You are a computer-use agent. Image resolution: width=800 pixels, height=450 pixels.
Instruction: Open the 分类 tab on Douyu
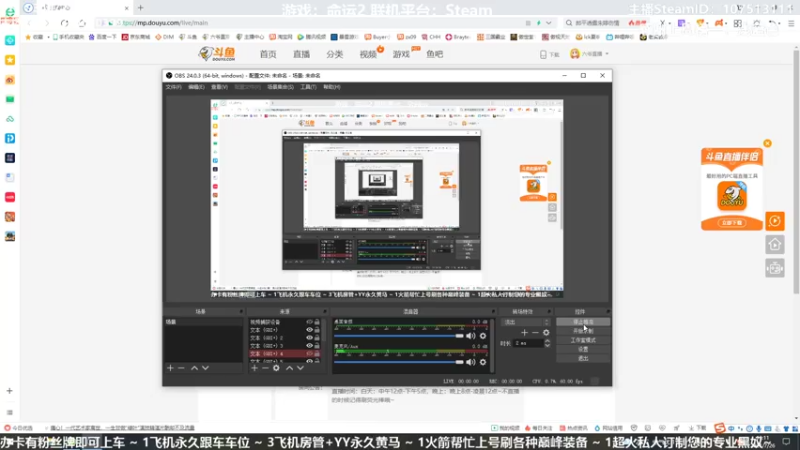click(x=335, y=54)
